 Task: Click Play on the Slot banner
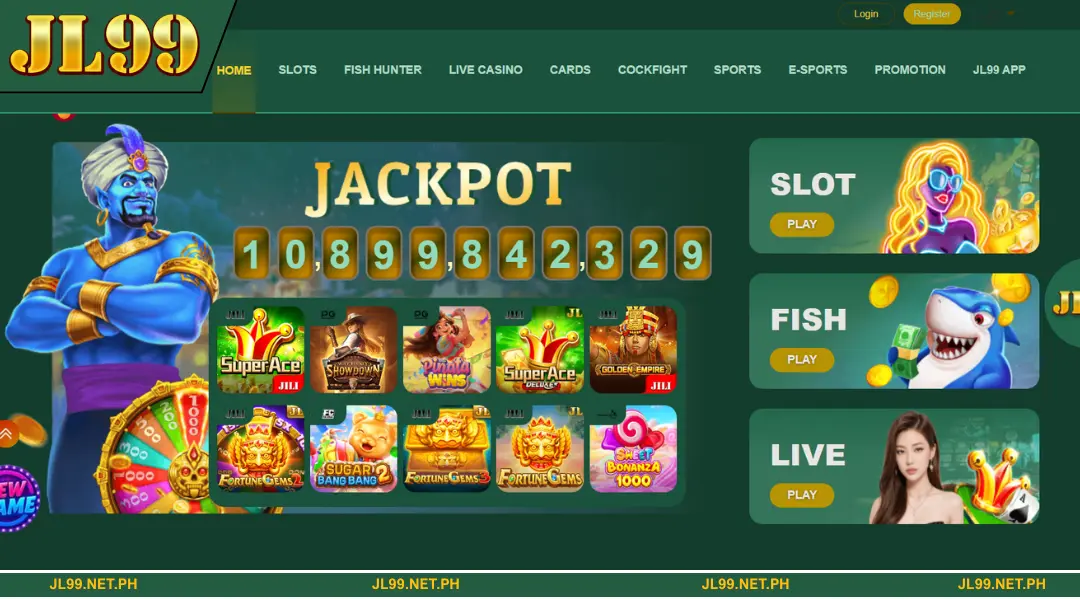pyautogui.click(x=802, y=225)
